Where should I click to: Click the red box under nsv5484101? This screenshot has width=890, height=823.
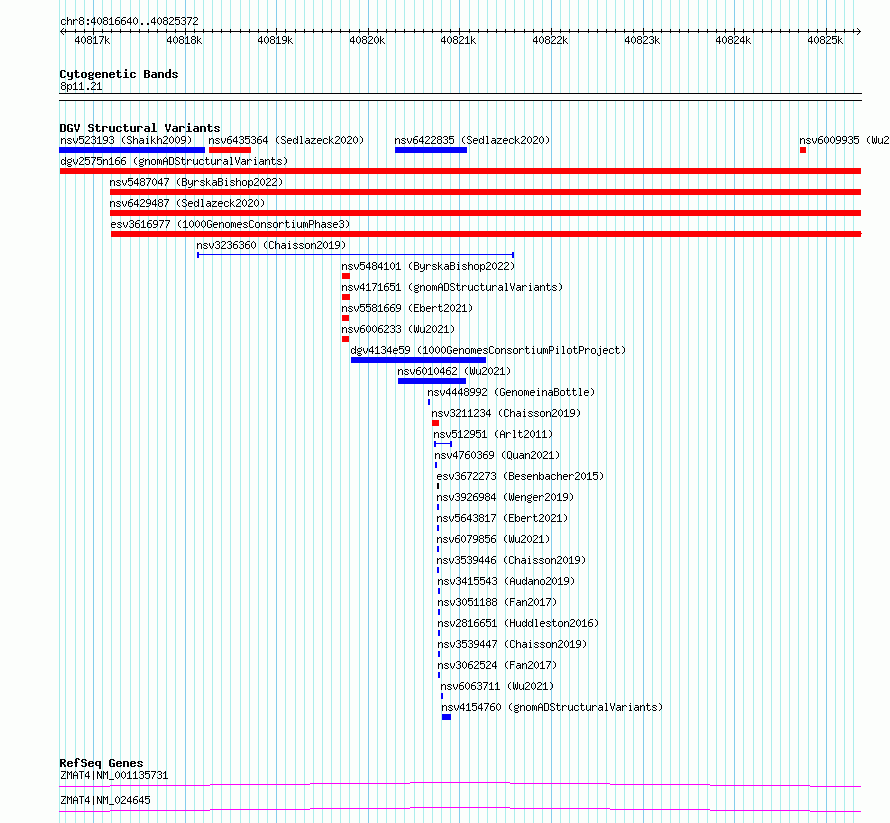pos(346,276)
